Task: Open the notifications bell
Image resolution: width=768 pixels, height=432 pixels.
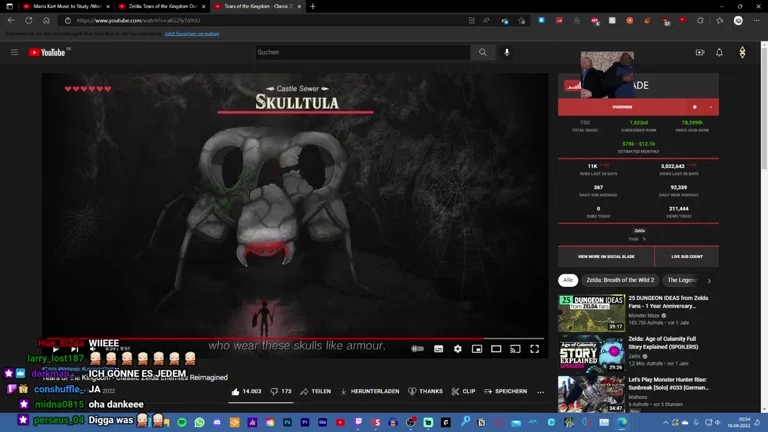Action: point(719,52)
